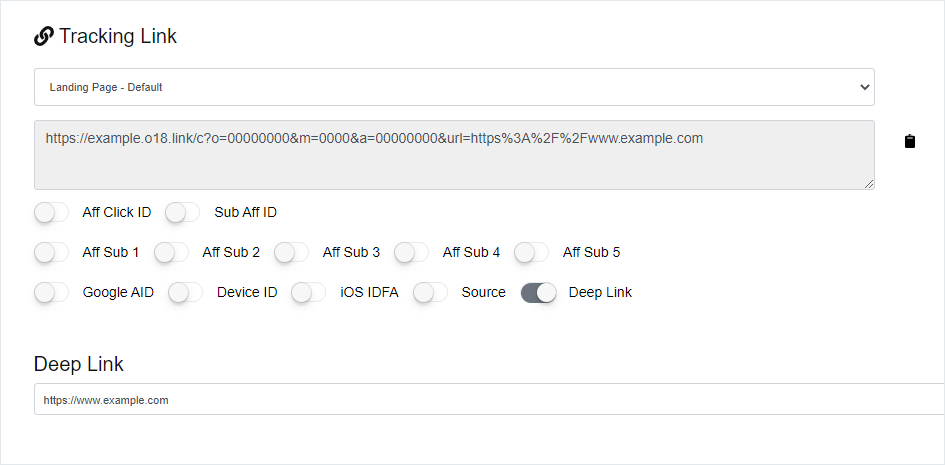This screenshot has height=465, width=945.
Task: Switch on Aff Sub 3
Action: tap(291, 252)
